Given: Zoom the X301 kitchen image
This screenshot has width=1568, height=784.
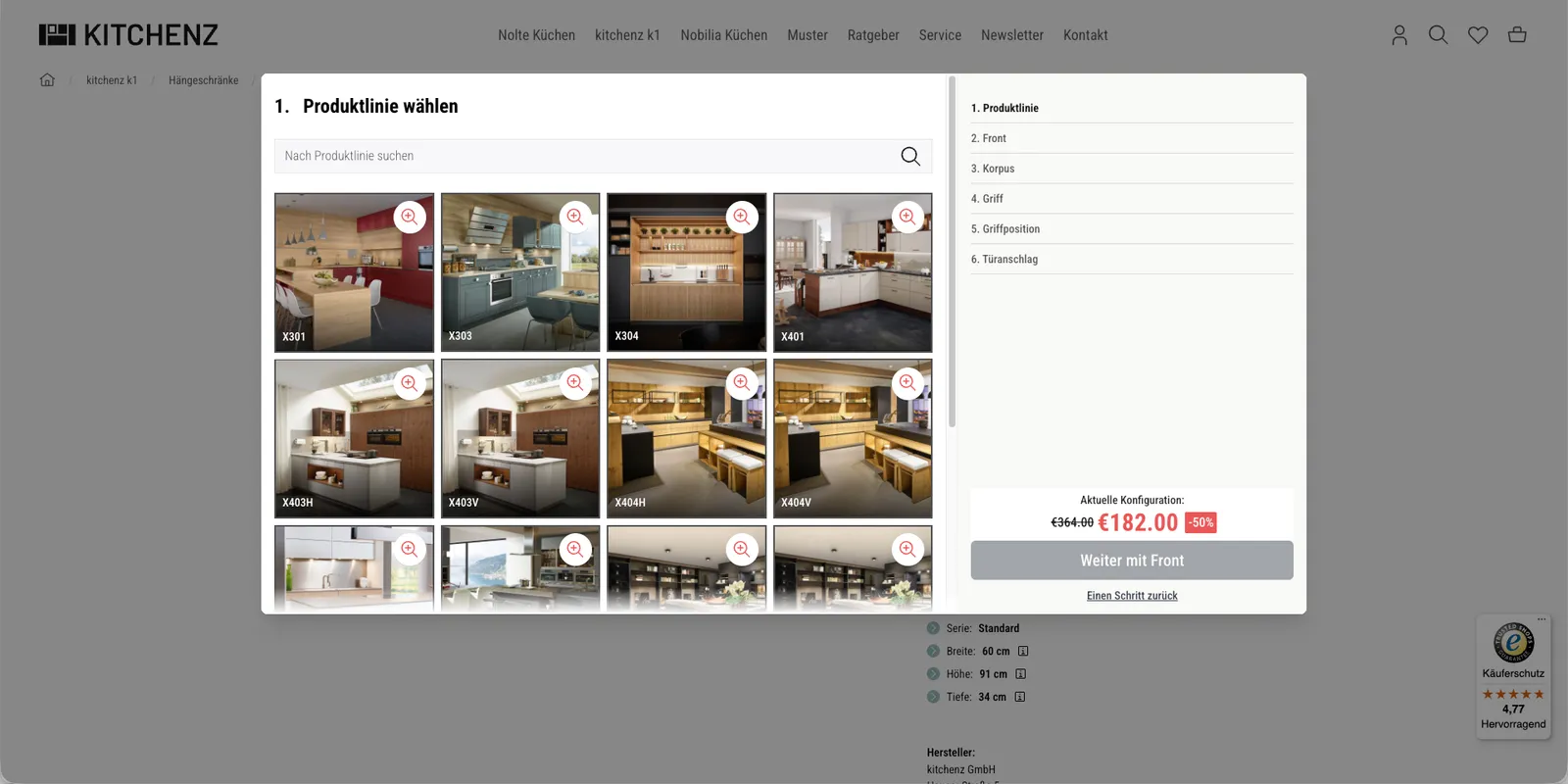Looking at the screenshot, I should pyautogui.click(x=410, y=217).
